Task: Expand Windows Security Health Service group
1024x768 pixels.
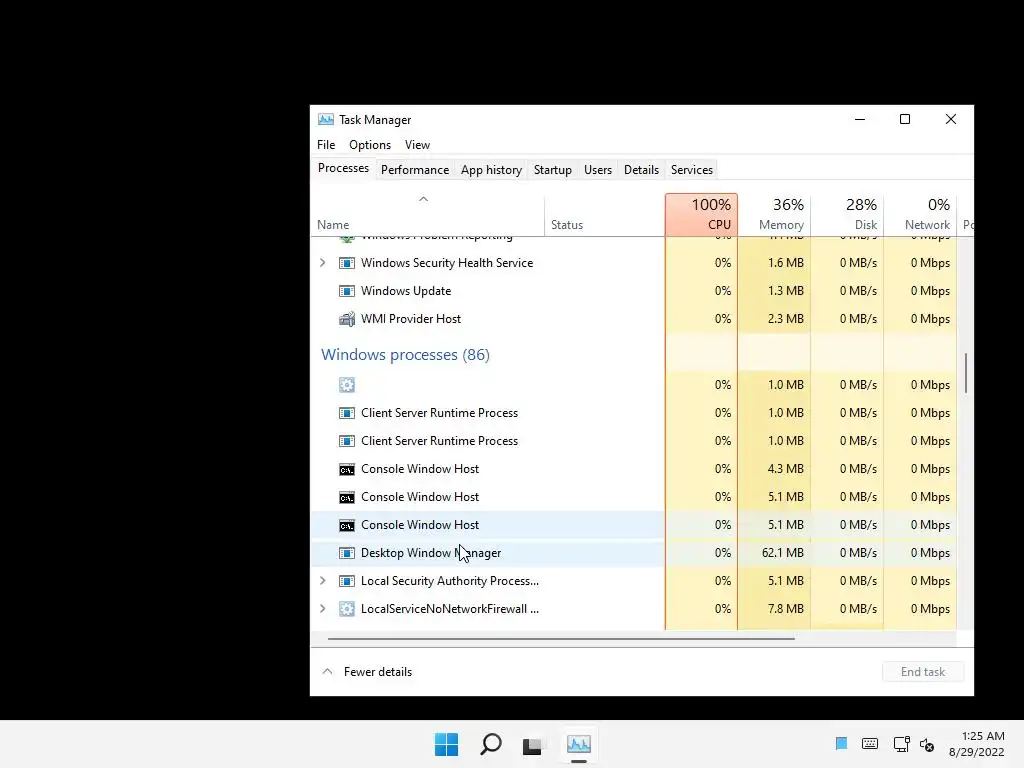Action: [323, 263]
